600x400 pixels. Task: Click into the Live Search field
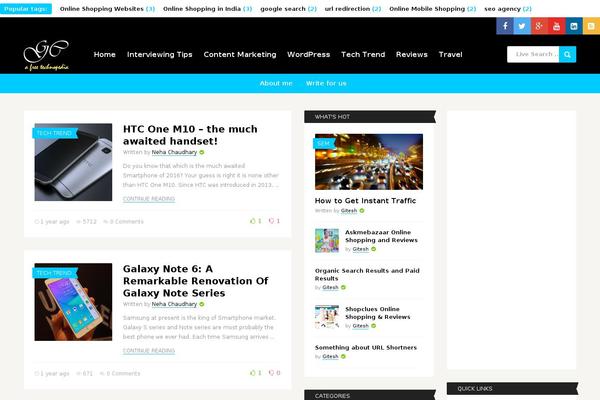pyautogui.click(x=533, y=54)
